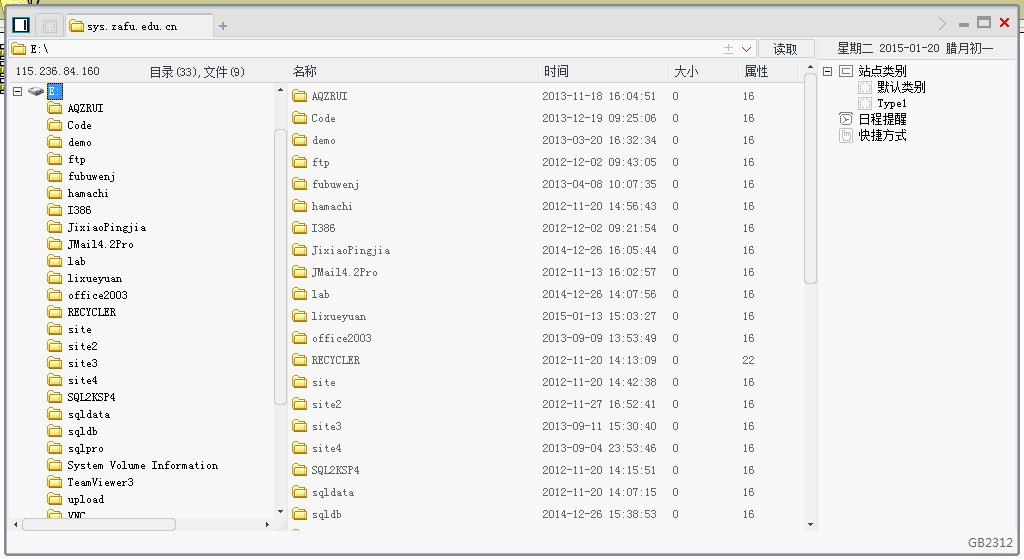Click the file list vertical scrollbar thumb
This screenshot has height=560, width=1024.
[x=810, y=179]
